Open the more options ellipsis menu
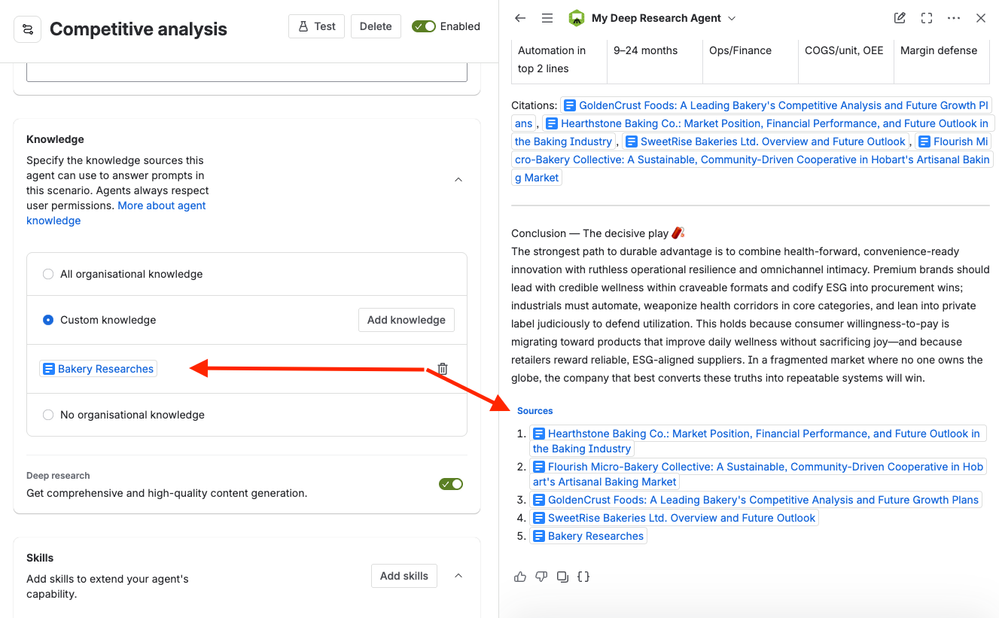Image resolution: width=999 pixels, height=618 pixels. (953, 18)
